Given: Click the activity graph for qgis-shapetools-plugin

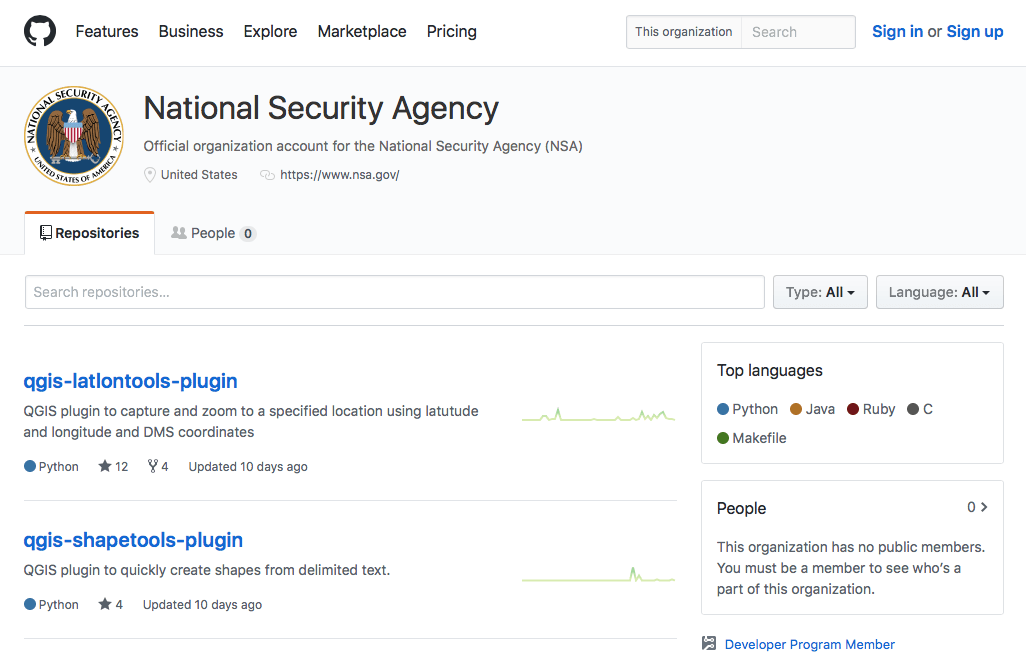Looking at the screenshot, I should 598,575.
